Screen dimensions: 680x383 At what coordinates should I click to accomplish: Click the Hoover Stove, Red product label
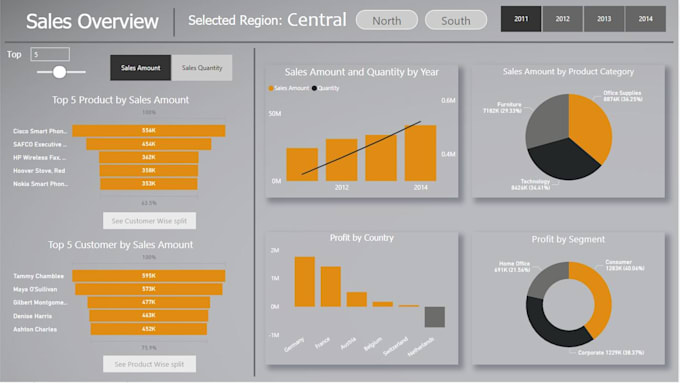(39, 171)
